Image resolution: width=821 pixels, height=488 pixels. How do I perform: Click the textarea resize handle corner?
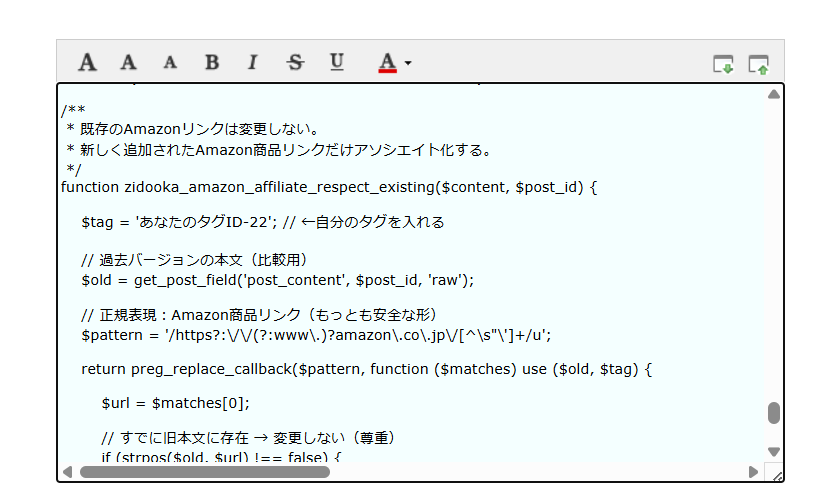tap(776, 473)
